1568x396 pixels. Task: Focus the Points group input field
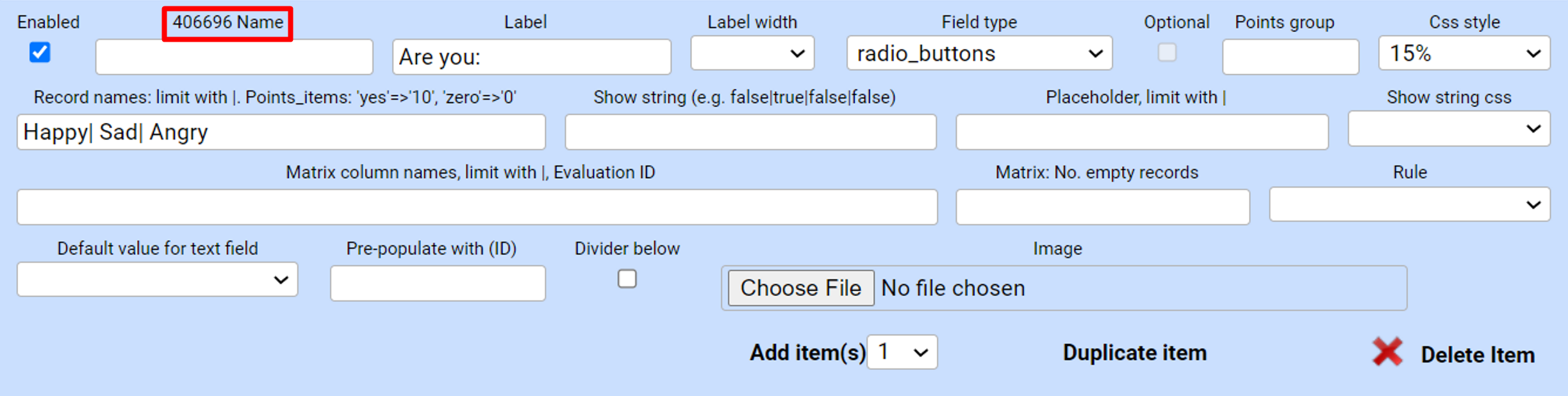(1290, 57)
